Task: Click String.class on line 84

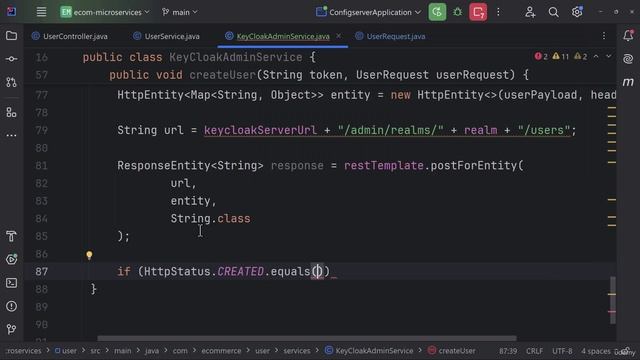Action: tap(210, 218)
